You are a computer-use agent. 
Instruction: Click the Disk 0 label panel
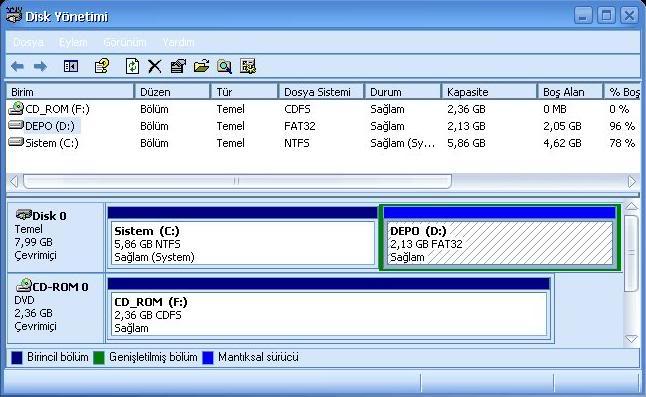point(56,237)
